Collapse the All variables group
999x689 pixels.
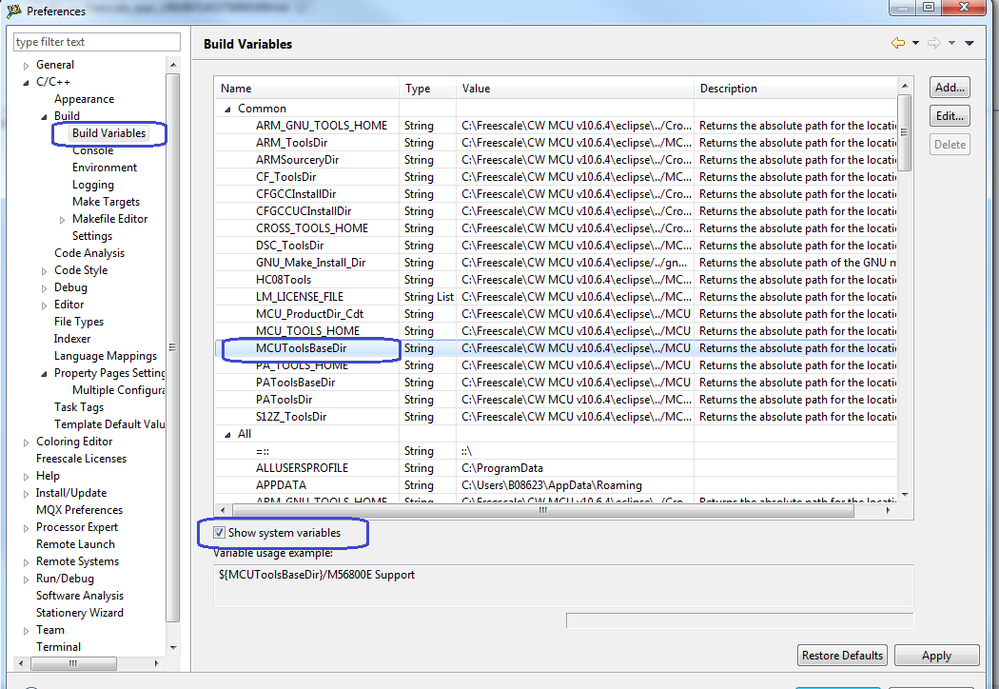(x=227, y=435)
